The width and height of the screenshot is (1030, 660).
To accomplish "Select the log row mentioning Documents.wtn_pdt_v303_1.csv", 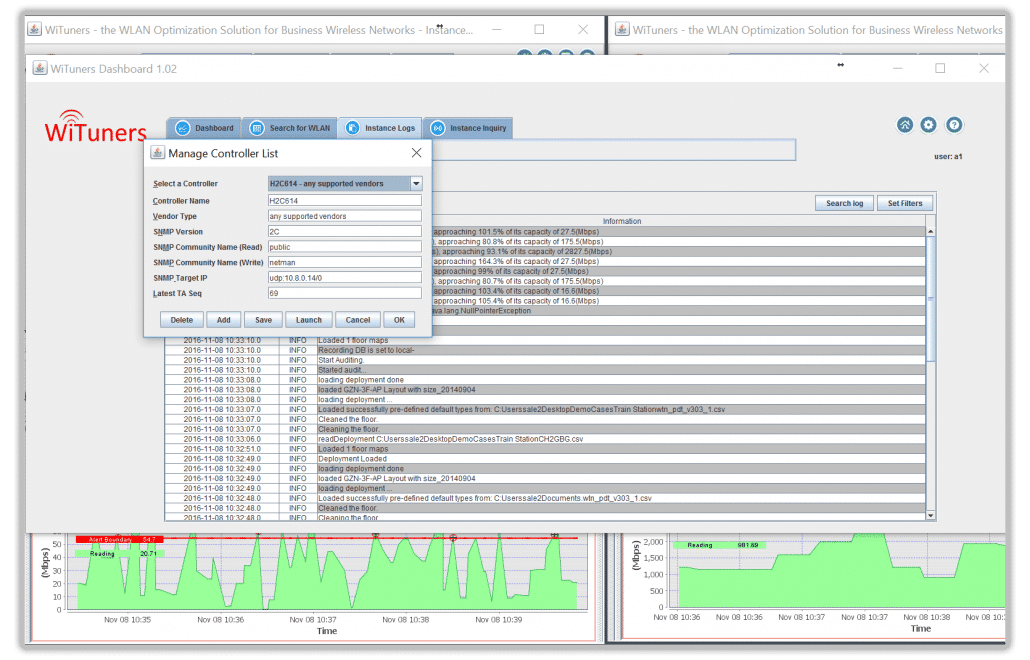I will click(545, 498).
